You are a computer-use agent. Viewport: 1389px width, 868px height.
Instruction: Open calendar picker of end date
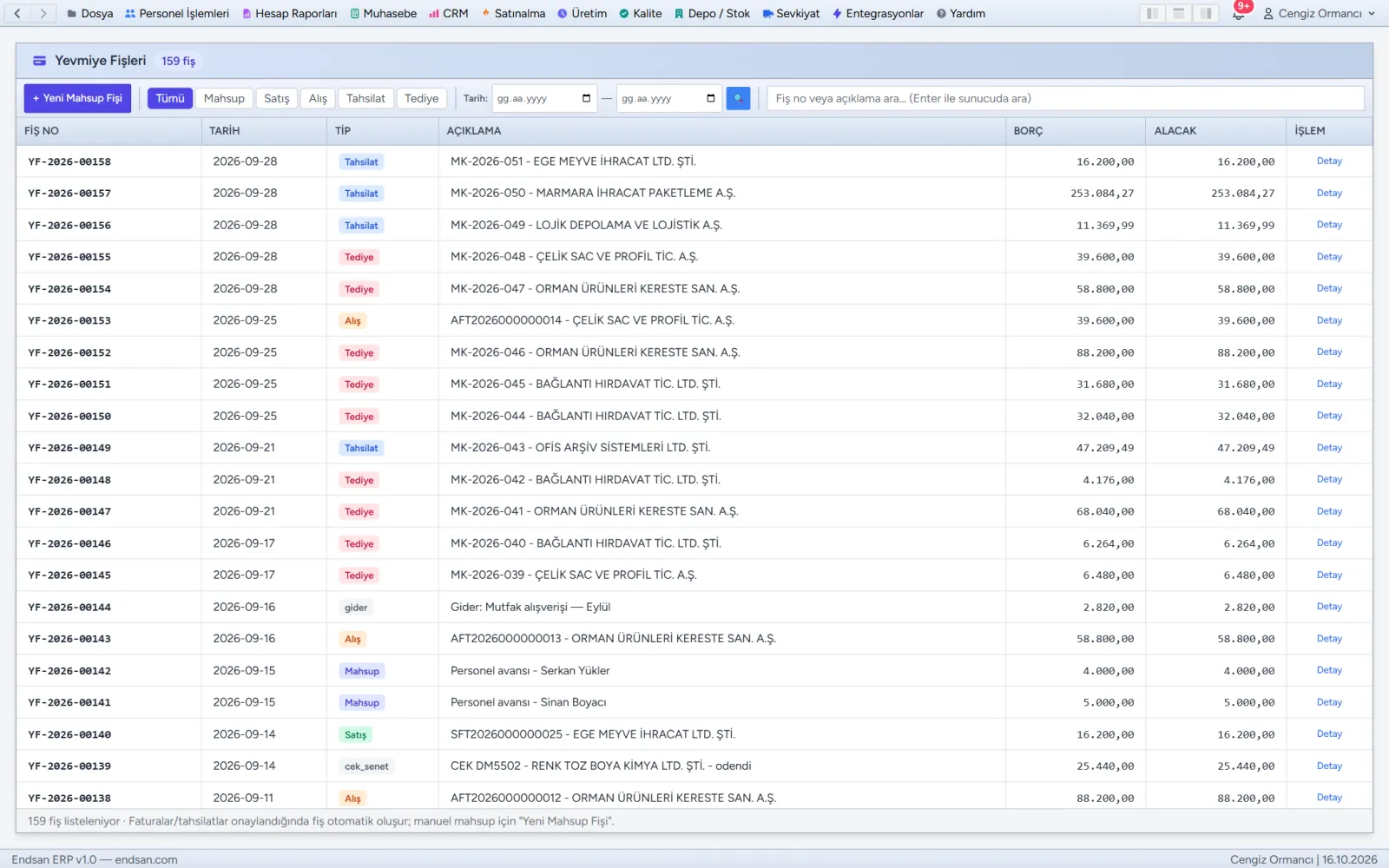(x=711, y=98)
